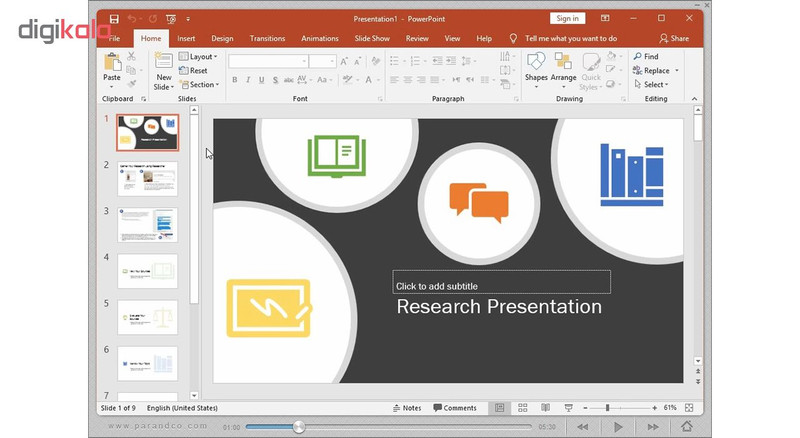Toggle numbered list icon

click(x=415, y=61)
